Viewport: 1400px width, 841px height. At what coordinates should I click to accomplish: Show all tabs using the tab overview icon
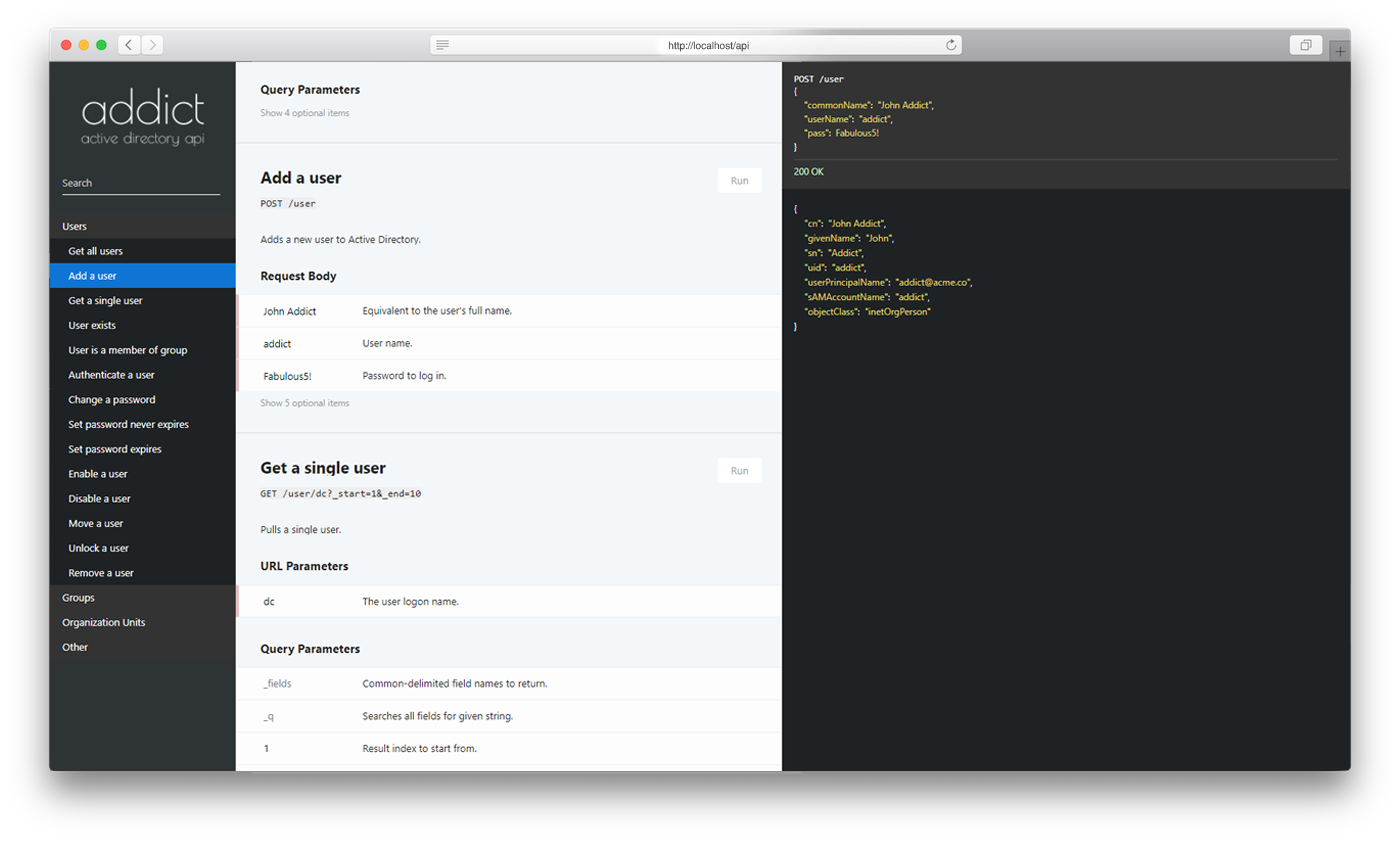point(1306,44)
